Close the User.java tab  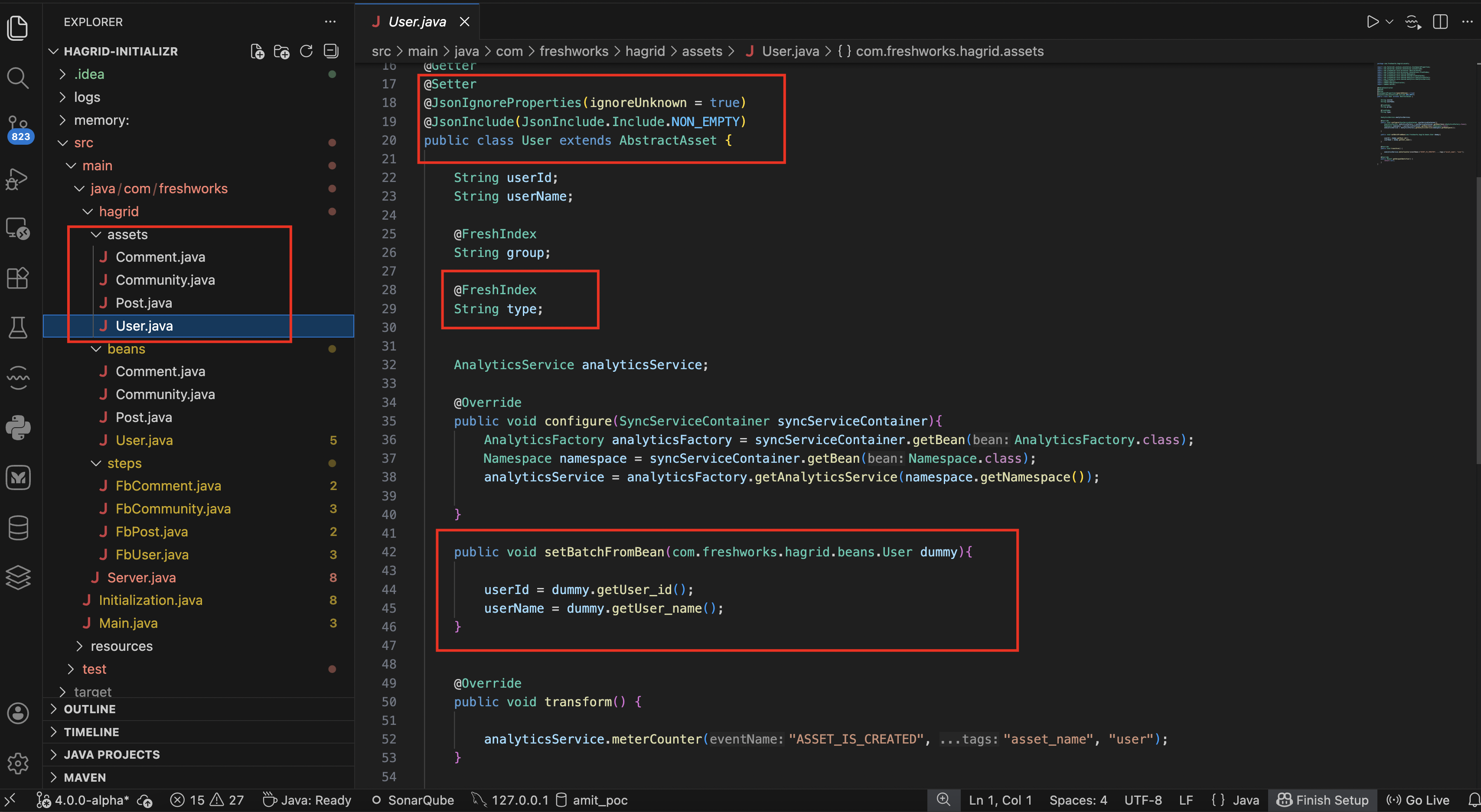pyautogui.click(x=464, y=22)
